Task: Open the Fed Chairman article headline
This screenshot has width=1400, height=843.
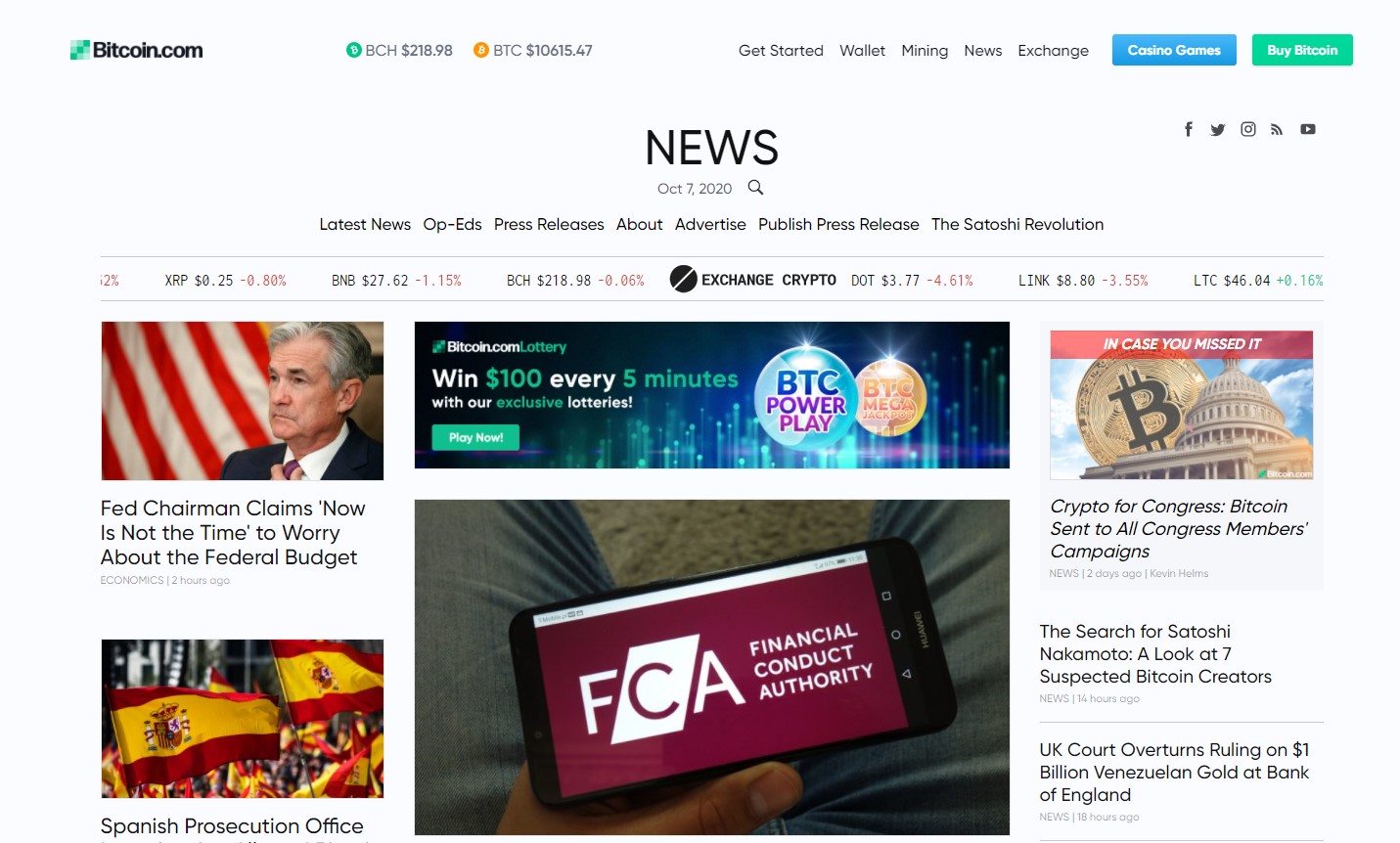Action: (x=233, y=533)
